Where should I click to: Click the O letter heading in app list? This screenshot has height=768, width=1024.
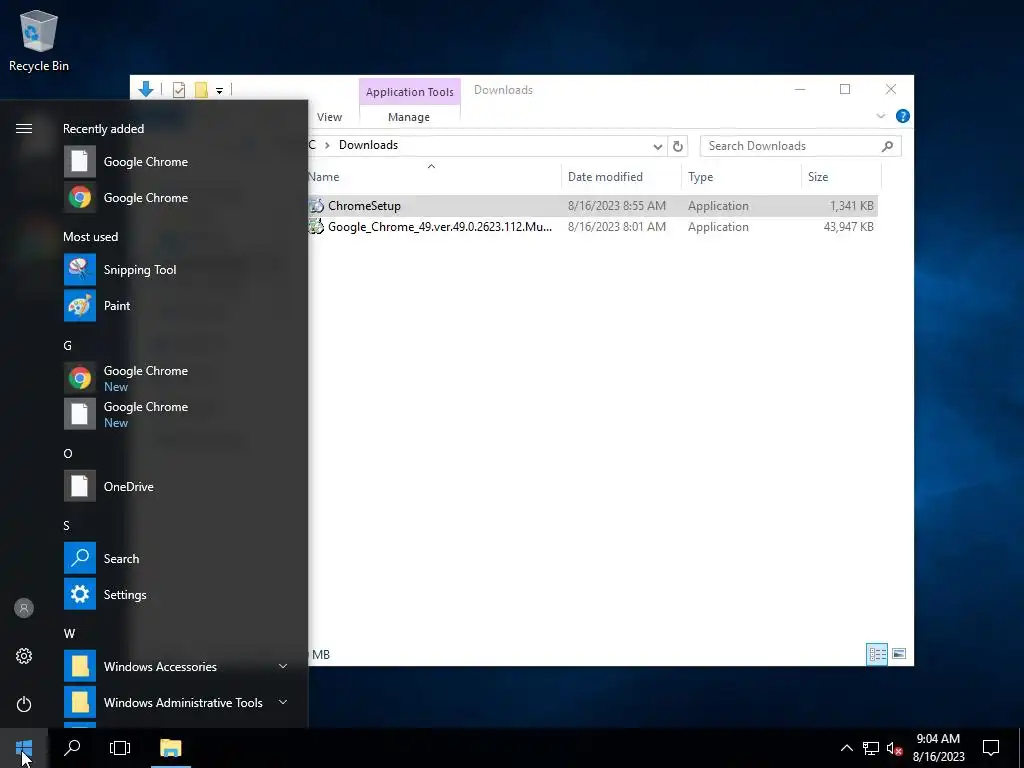coord(68,453)
